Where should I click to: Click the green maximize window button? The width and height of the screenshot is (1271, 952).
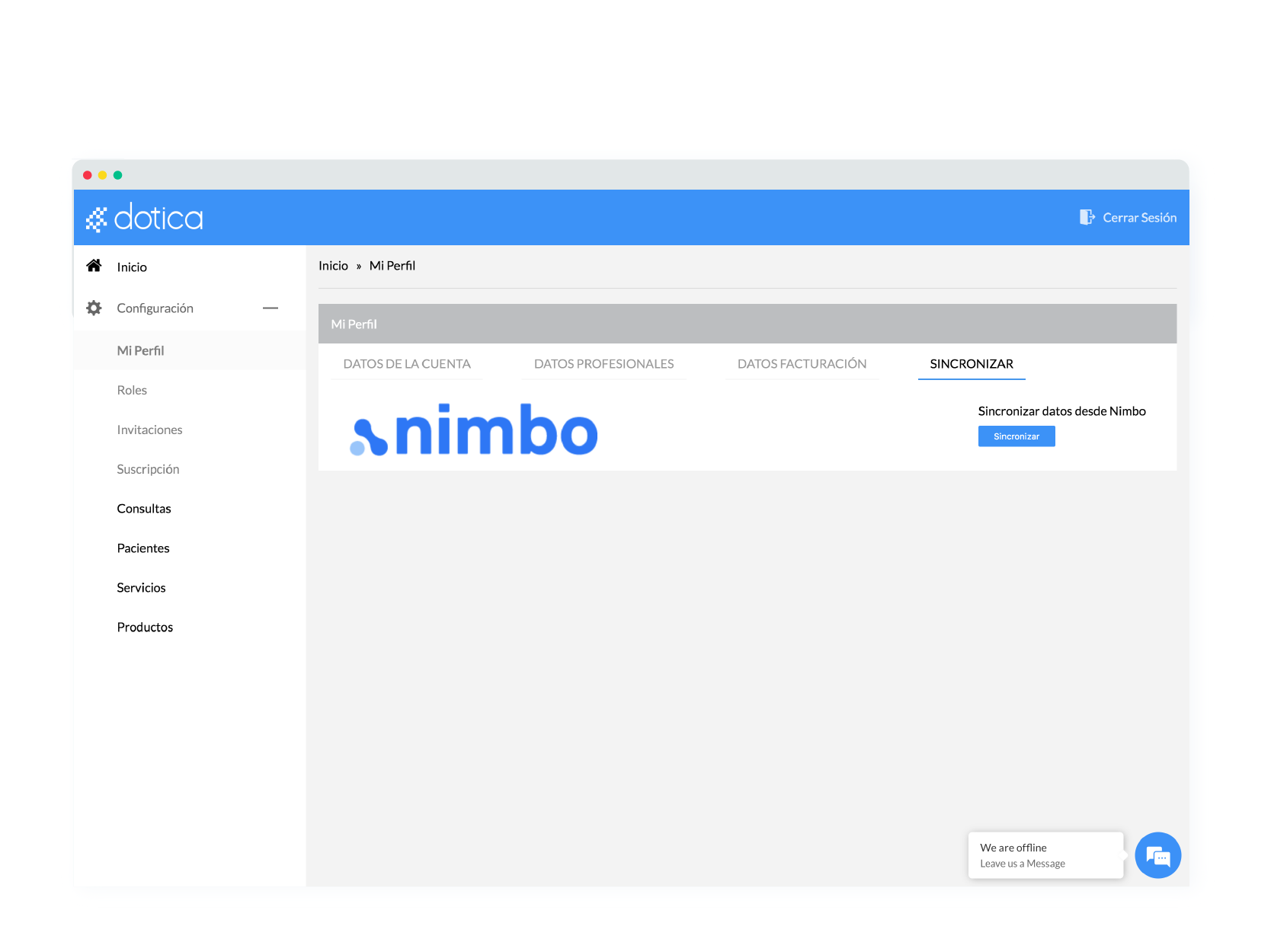click(x=118, y=175)
